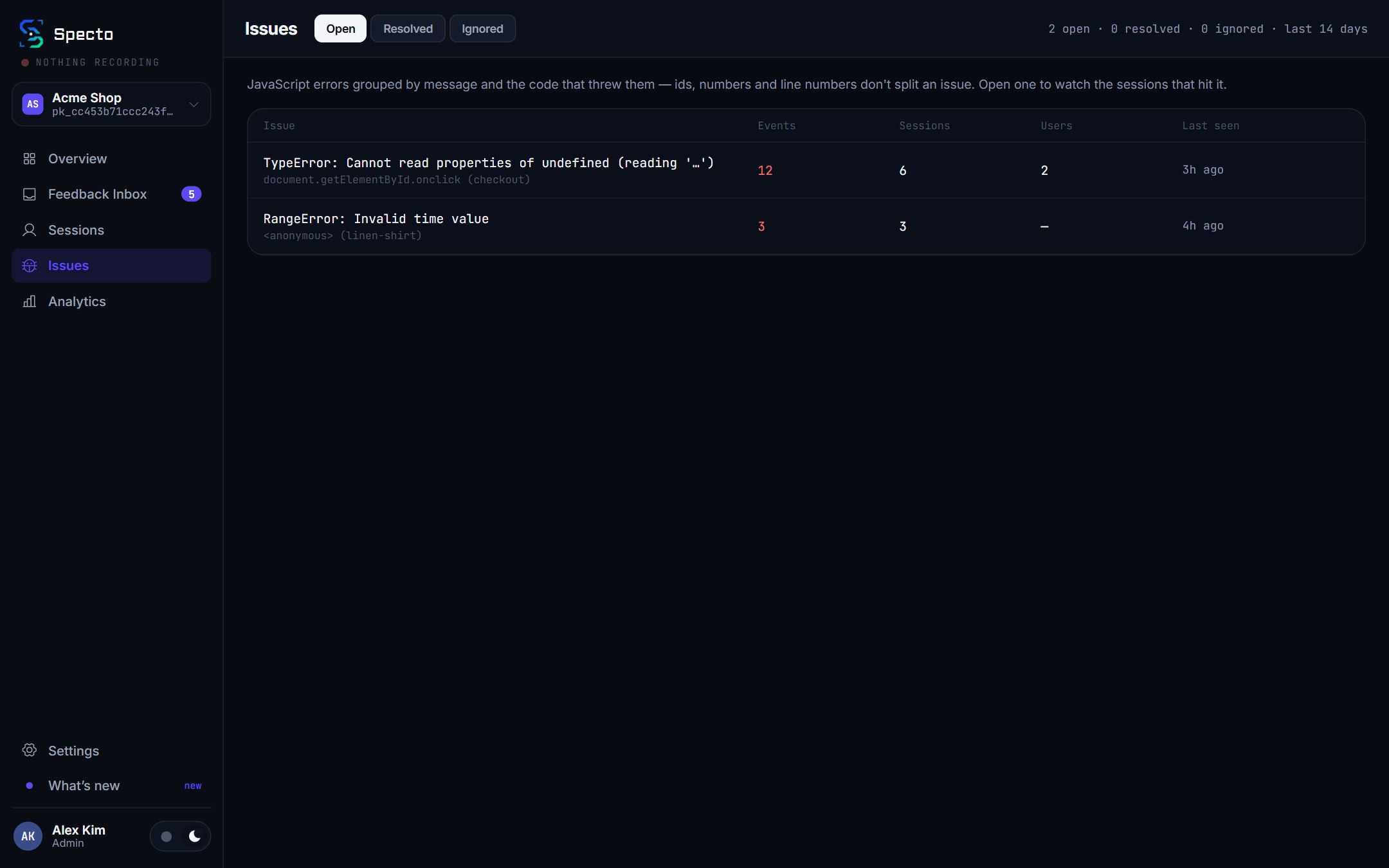Viewport: 1389px width, 868px height.
Task: Click the AS project avatar badge
Action: [33, 104]
